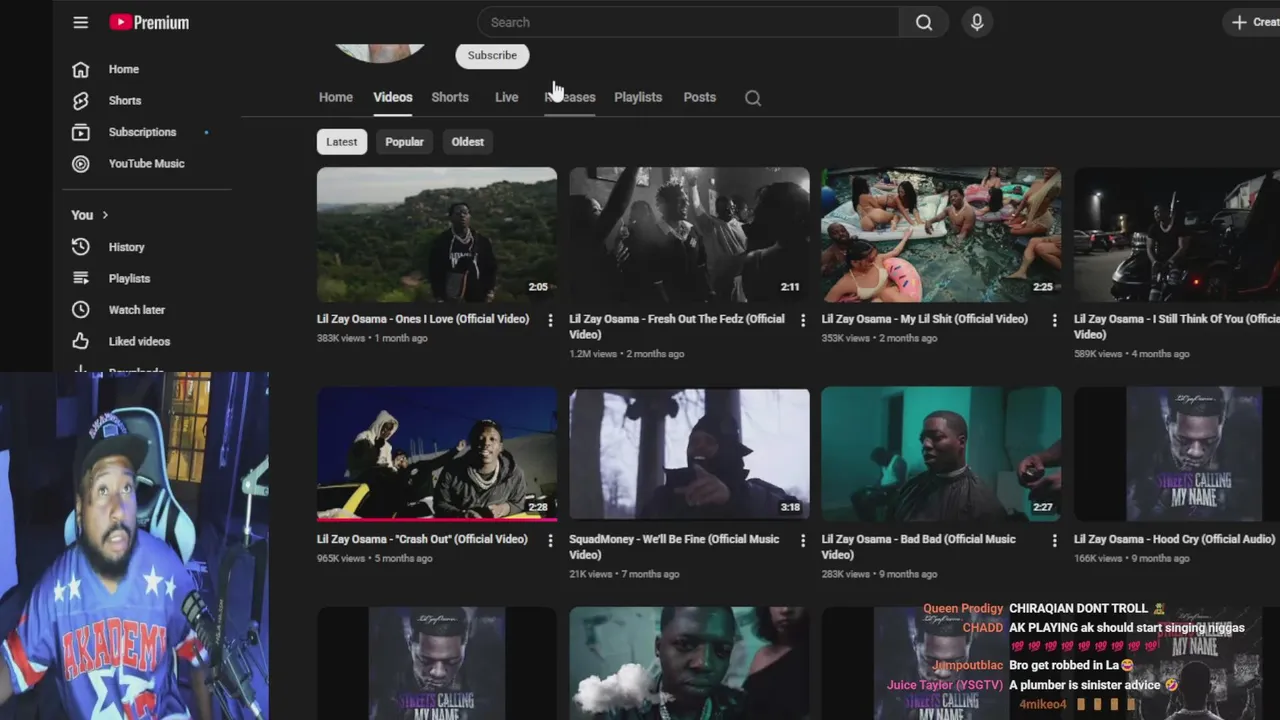The width and height of the screenshot is (1280, 720).
Task: Expand the You section chevron
Action: pos(104,215)
